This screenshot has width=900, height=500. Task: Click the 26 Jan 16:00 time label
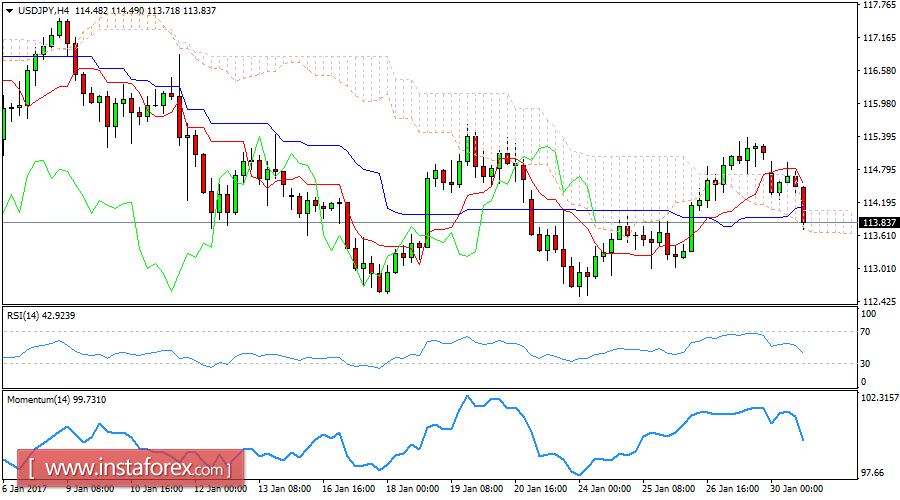pos(733,489)
